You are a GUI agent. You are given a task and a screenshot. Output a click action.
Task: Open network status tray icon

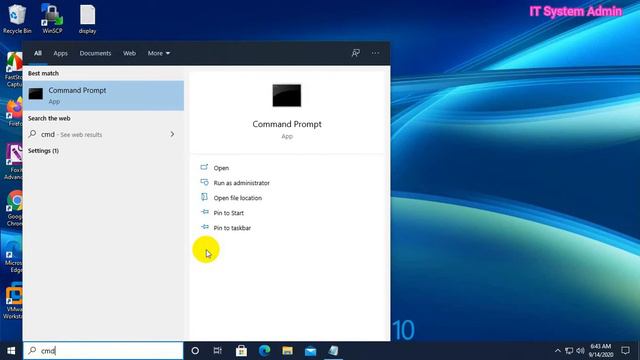(569, 351)
